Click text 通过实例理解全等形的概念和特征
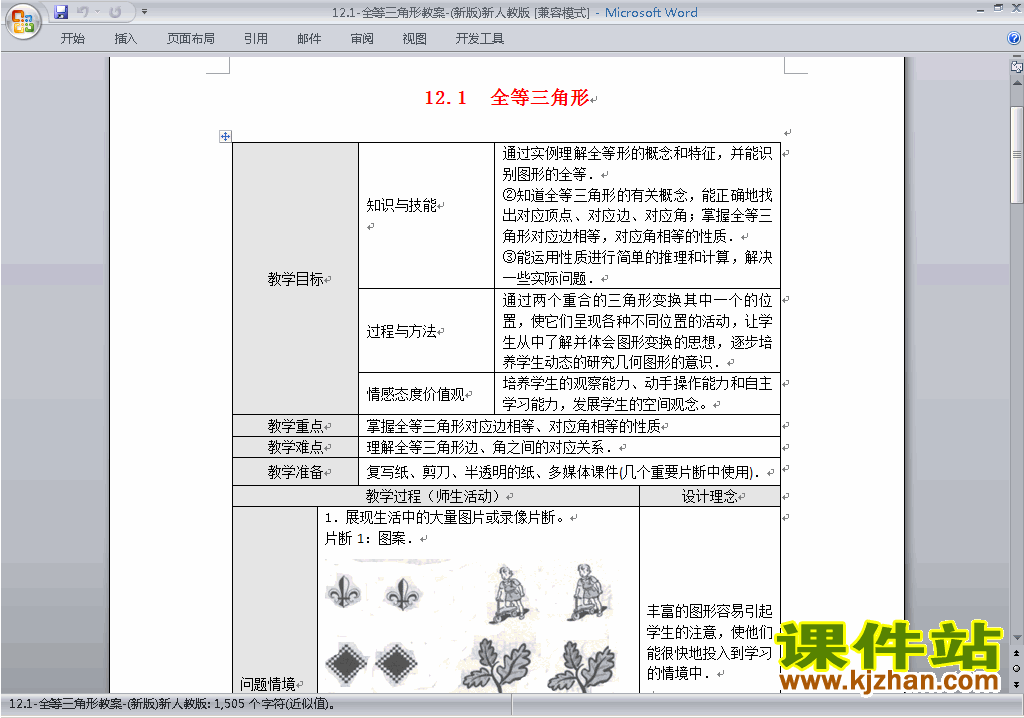 (609, 154)
